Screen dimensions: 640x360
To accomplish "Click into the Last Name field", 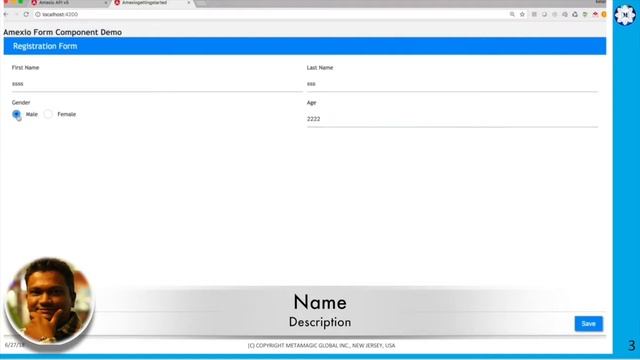I will click(x=452, y=84).
